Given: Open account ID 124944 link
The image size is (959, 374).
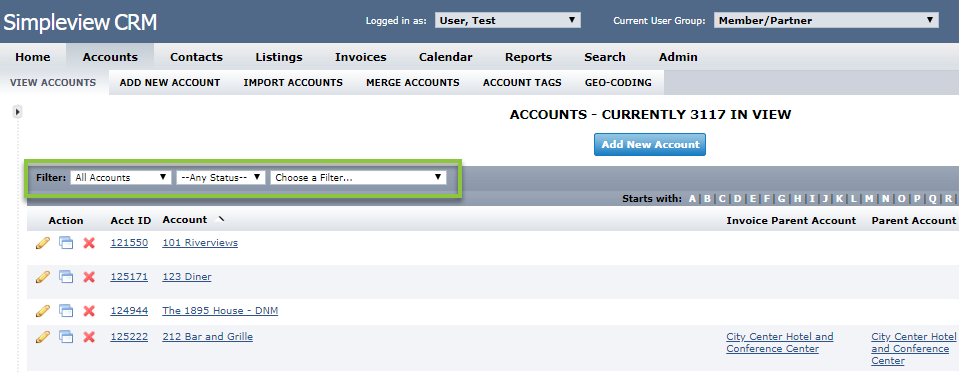Looking at the screenshot, I should (129, 310).
